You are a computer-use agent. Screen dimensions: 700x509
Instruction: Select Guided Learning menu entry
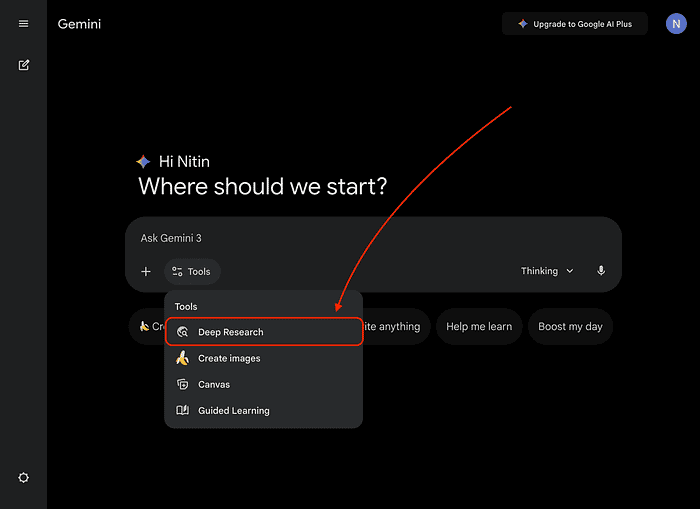click(x=233, y=410)
